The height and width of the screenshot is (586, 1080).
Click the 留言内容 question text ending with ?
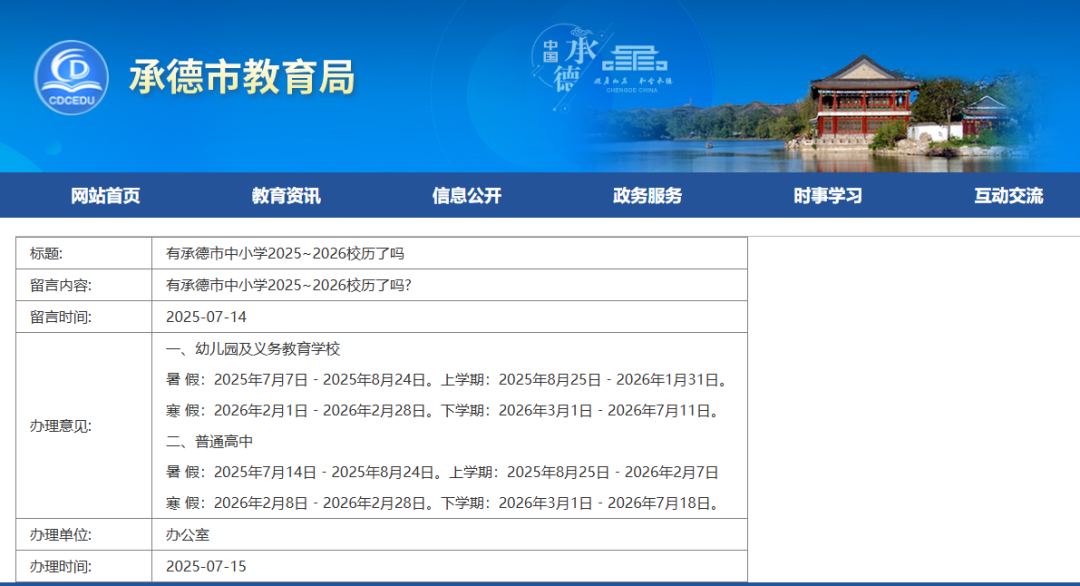pyautogui.click(x=289, y=285)
